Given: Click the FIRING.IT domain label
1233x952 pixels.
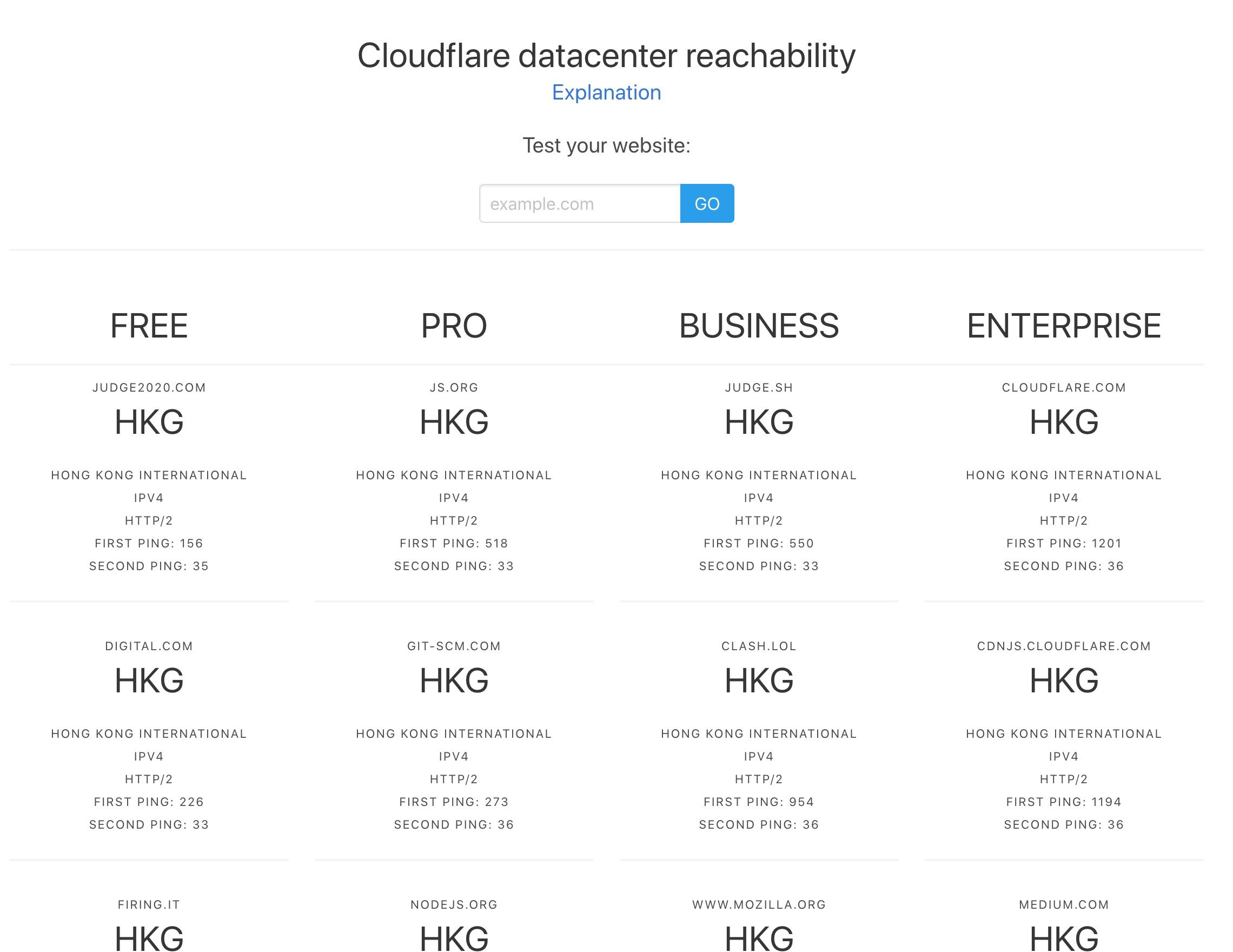Looking at the screenshot, I should click(x=149, y=904).
